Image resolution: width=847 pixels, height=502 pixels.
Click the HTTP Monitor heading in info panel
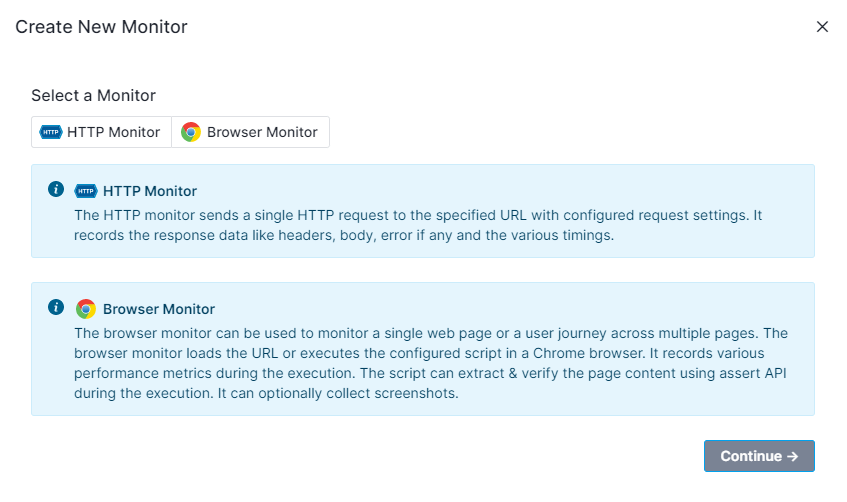tap(150, 191)
